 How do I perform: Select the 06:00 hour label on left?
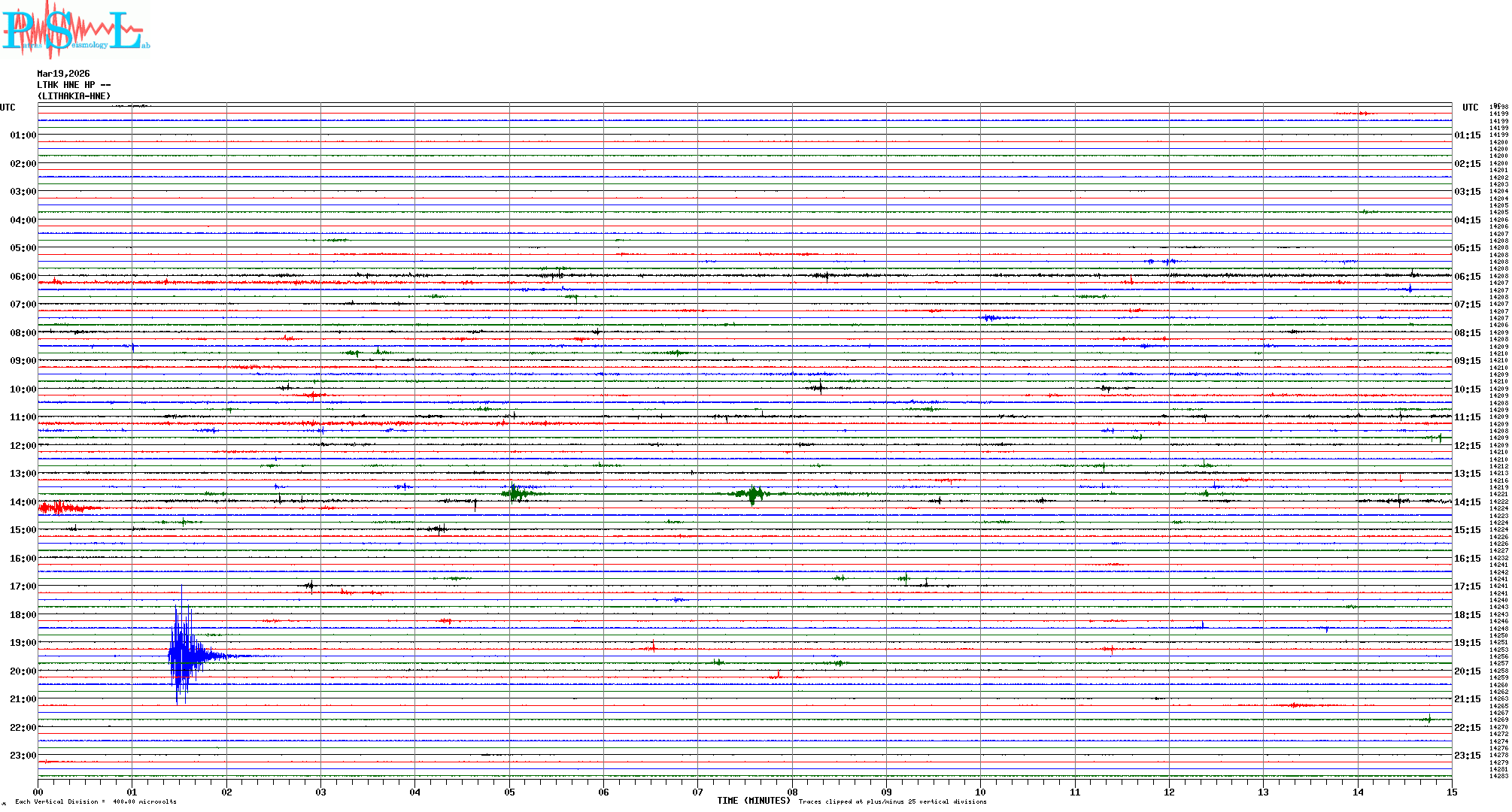coord(23,277)
